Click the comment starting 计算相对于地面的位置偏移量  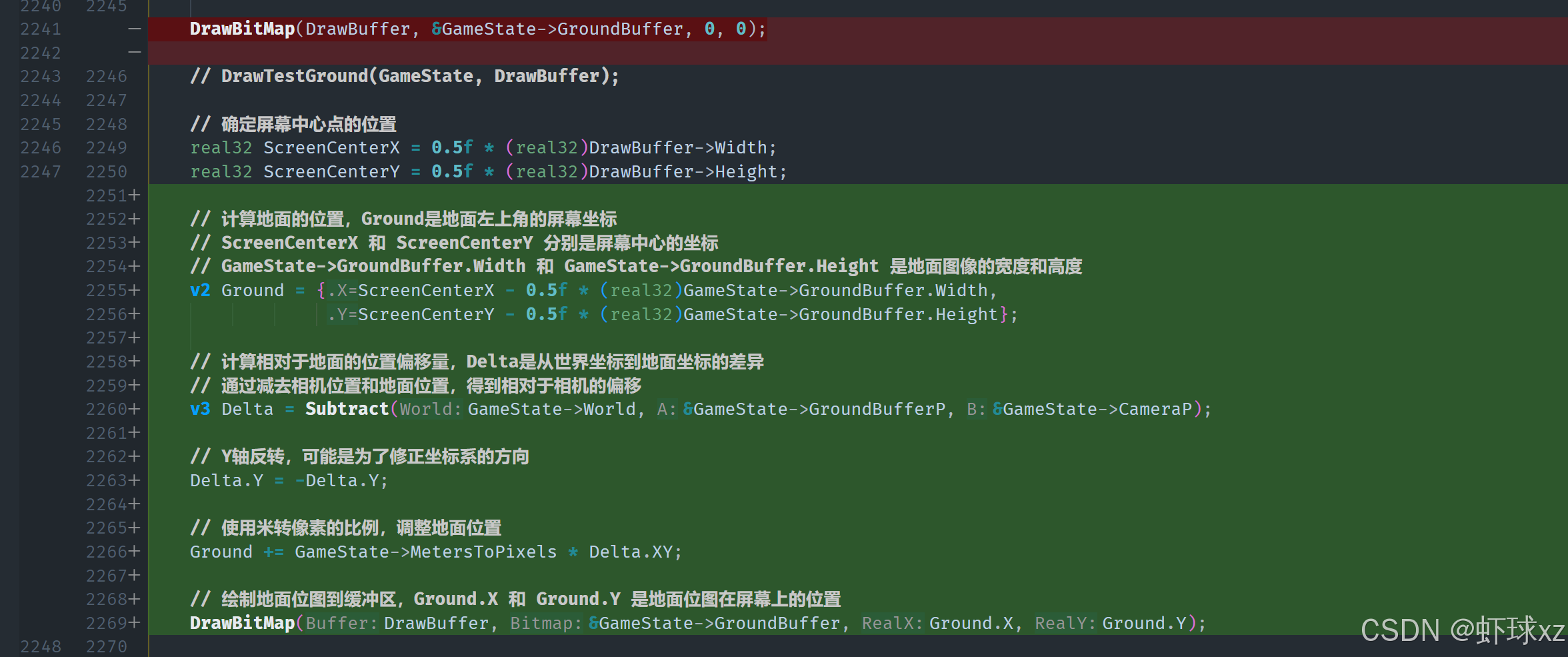tap(477, 362)
